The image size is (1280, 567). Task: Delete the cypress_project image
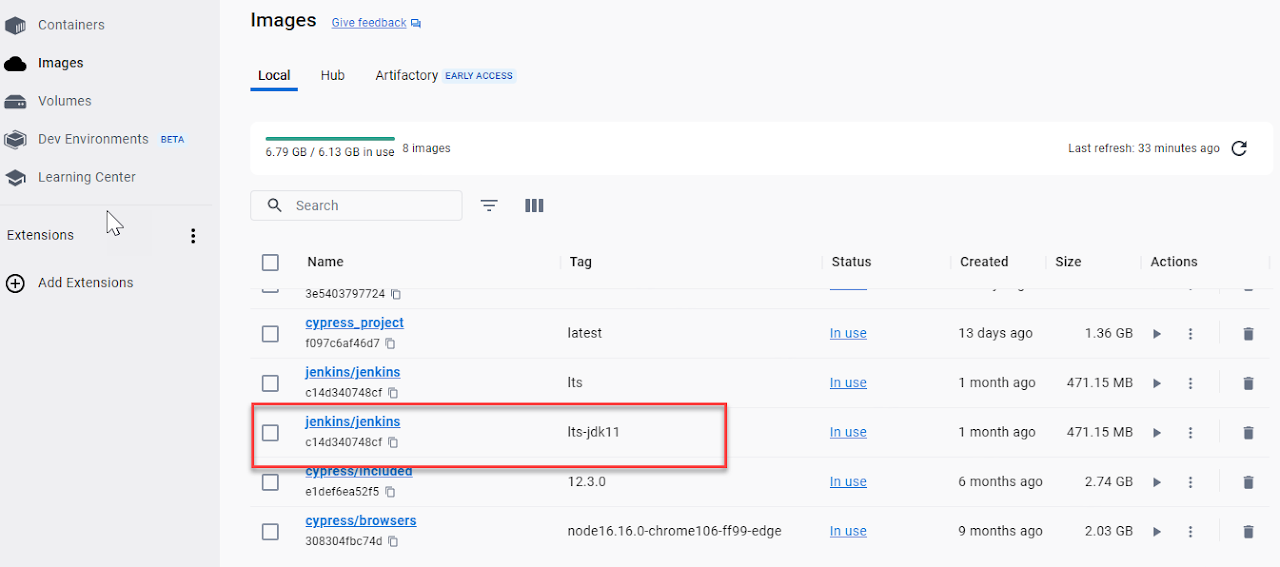[1248, 334]
